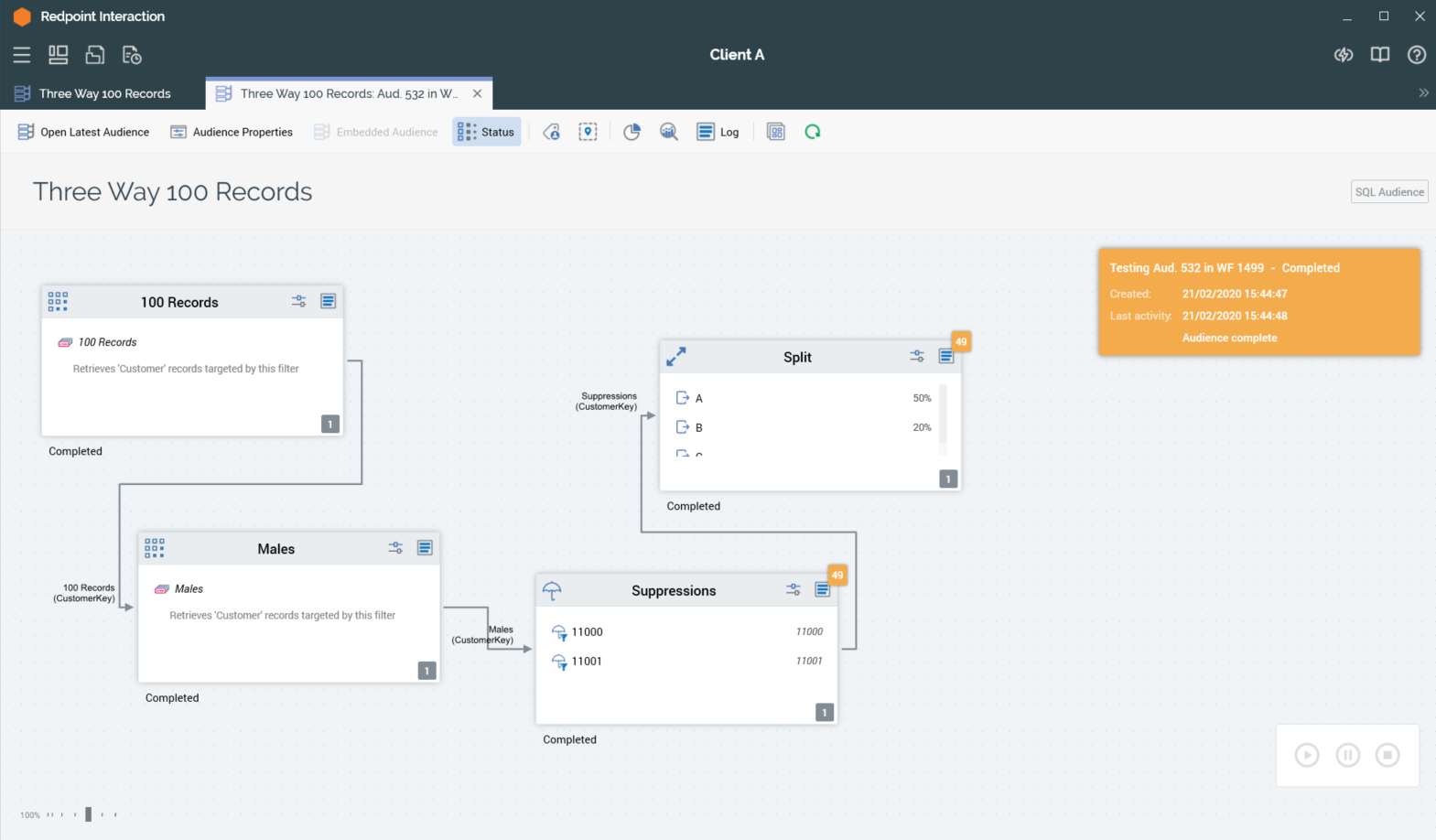
Task: Click the help question mark icon
Action: 1416,55
